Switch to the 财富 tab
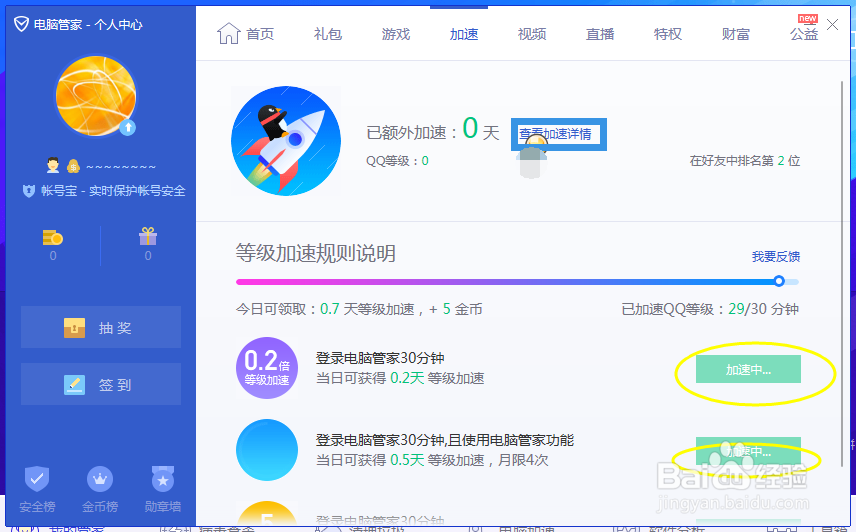 [x=736, y=34]
